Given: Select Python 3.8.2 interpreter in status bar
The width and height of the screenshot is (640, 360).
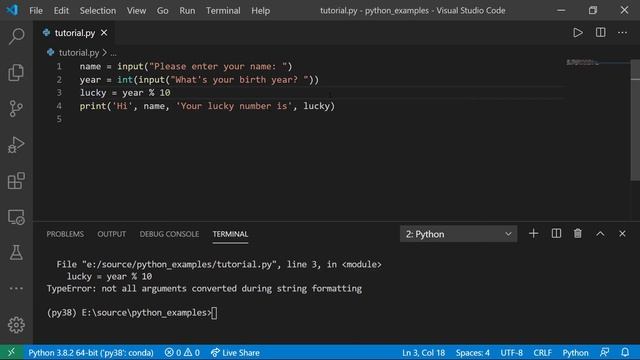Looking at the screenshot, I should tap(91, 353).
